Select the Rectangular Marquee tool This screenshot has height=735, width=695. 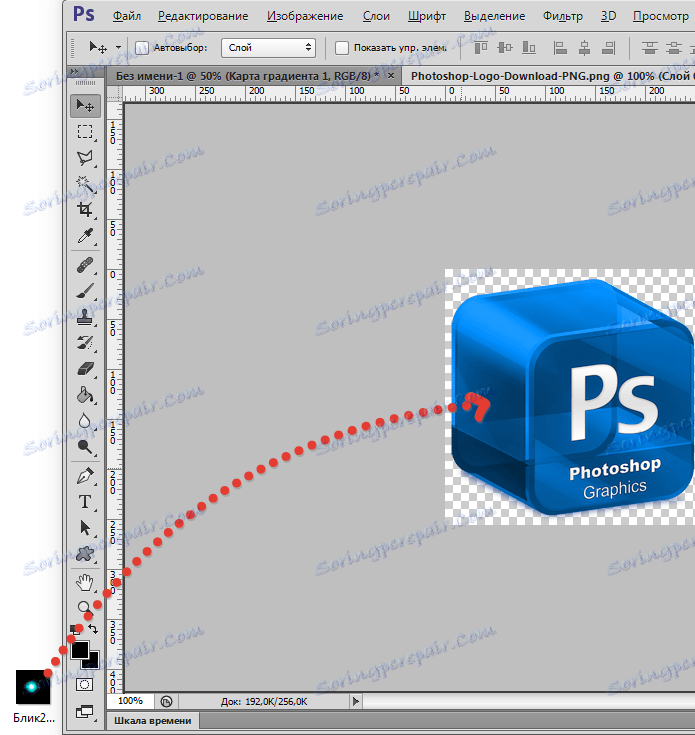coord(85,132)
